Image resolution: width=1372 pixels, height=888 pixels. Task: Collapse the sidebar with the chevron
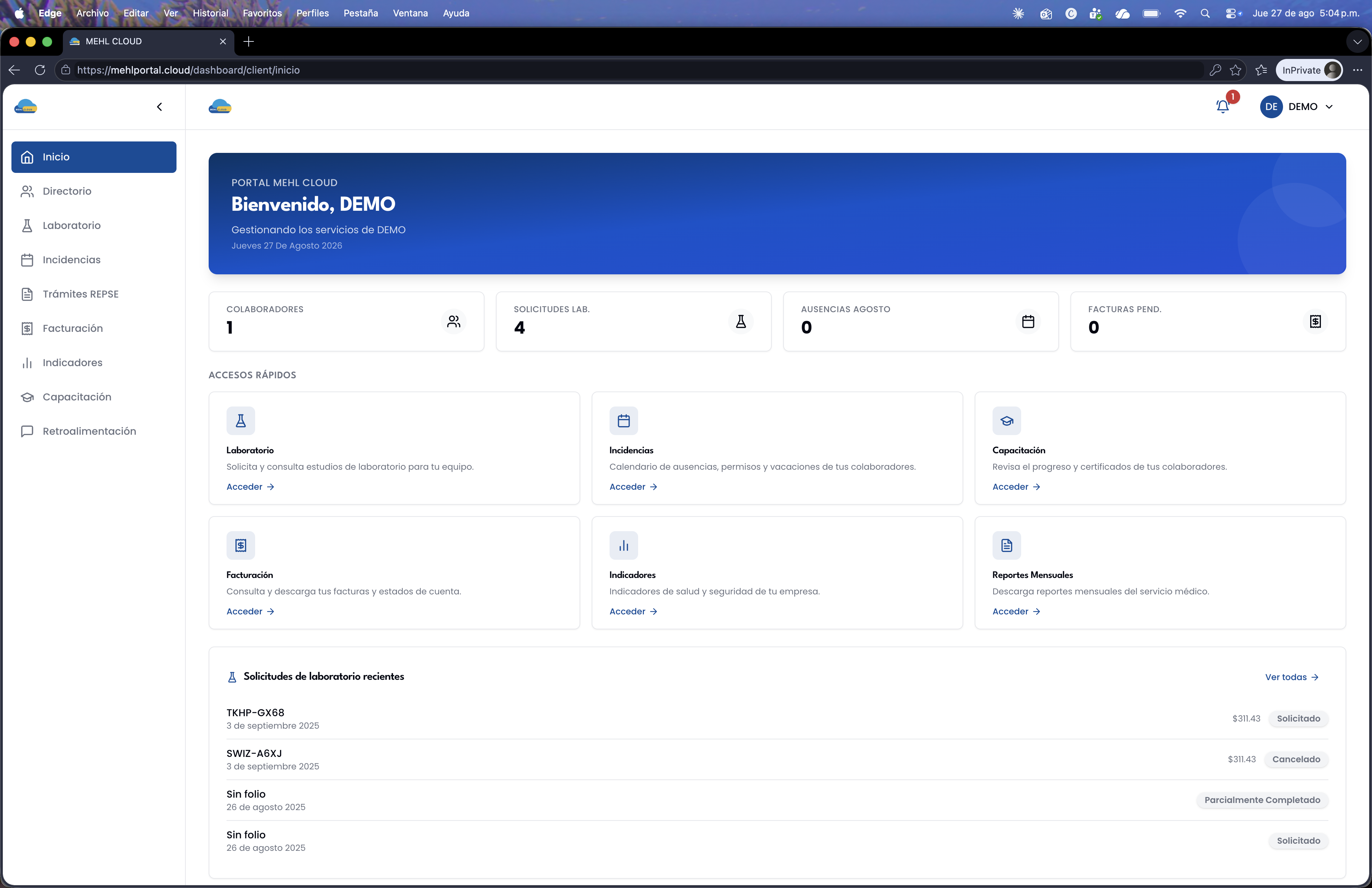160,106
